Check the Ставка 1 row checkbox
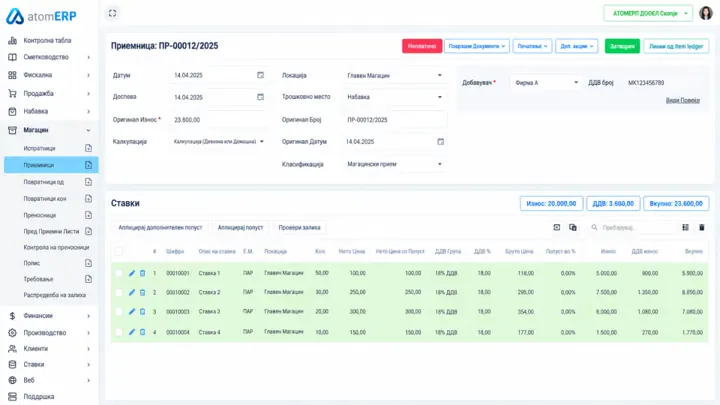Image resolution: width=720 pixels, height=405 pixels. pyautogui.click(x=119, y=273)
